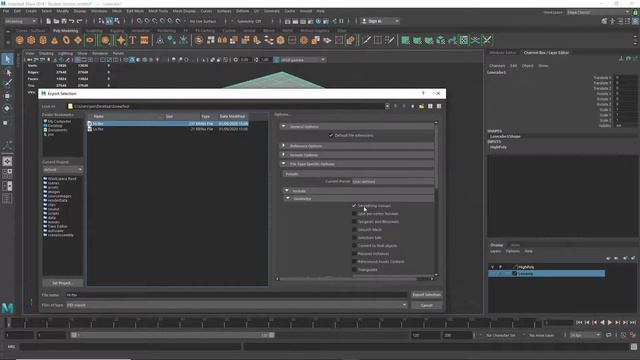Open the Modeling menu set dropdown
The image size is (640, 360).
(x=20, y=21)
